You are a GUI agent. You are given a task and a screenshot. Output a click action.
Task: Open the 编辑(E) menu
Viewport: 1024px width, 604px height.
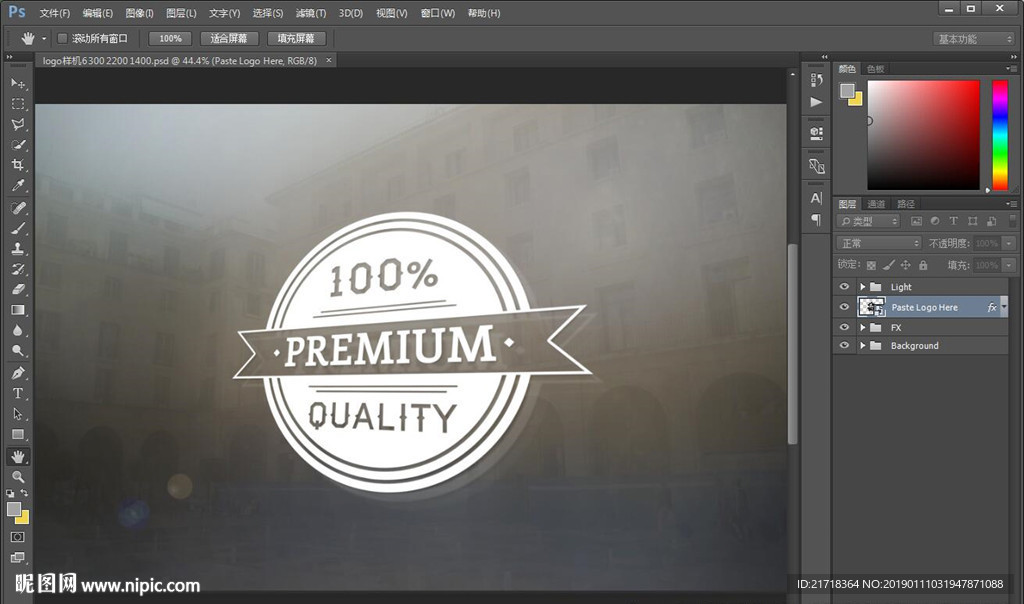[x=98, y=13]
